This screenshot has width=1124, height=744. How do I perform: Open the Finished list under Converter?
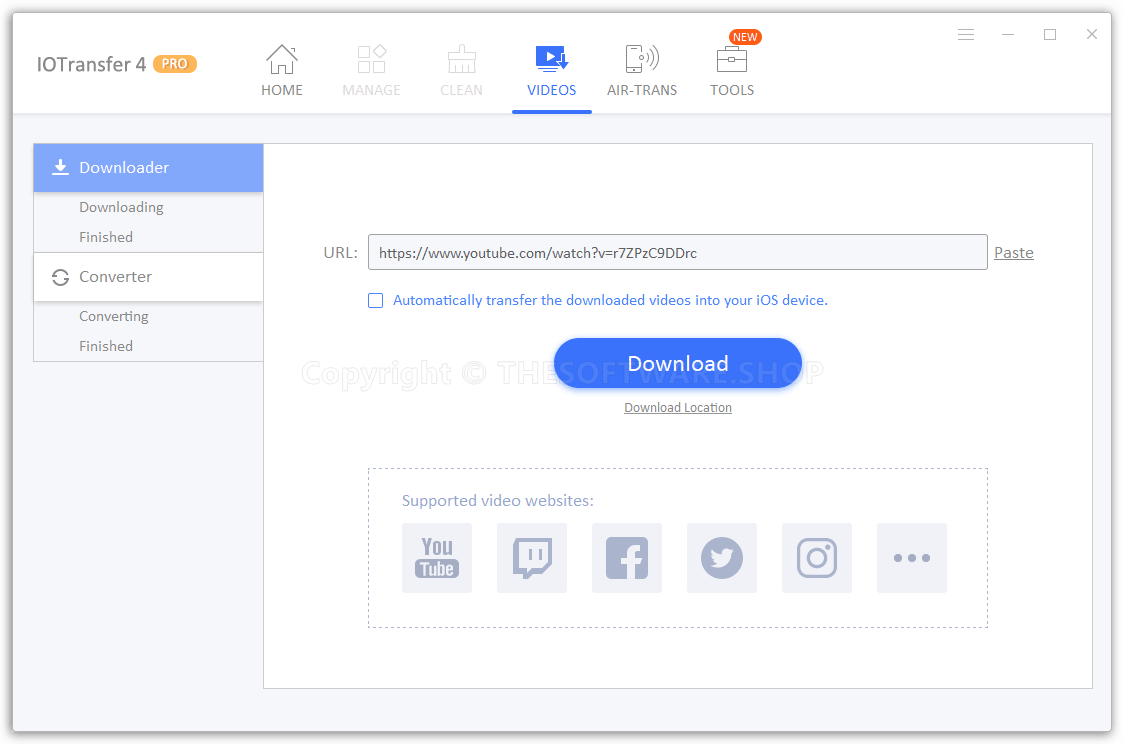(x=106, y=346)
